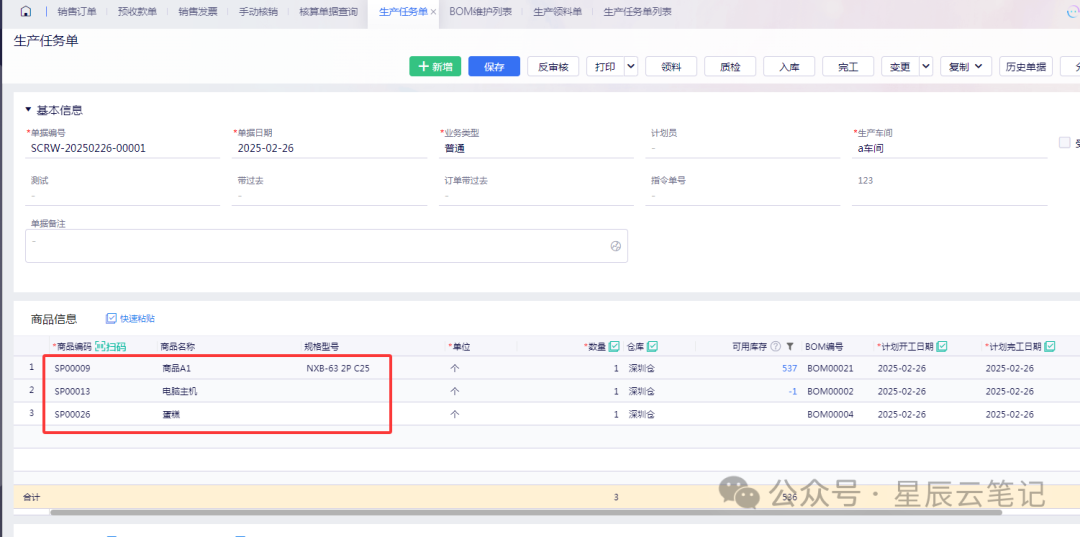
Task: Click the BOM00021 cell
Action: pos(830,368)
